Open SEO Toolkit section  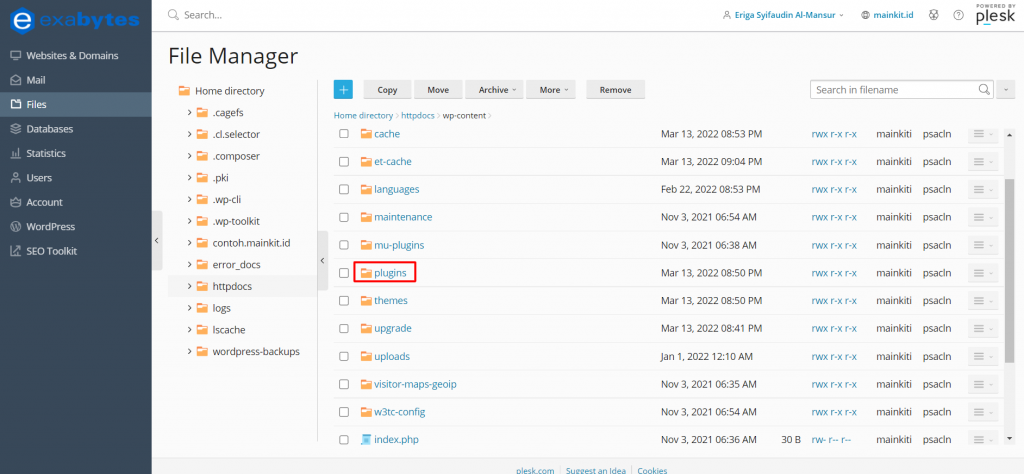coord(76,251)
